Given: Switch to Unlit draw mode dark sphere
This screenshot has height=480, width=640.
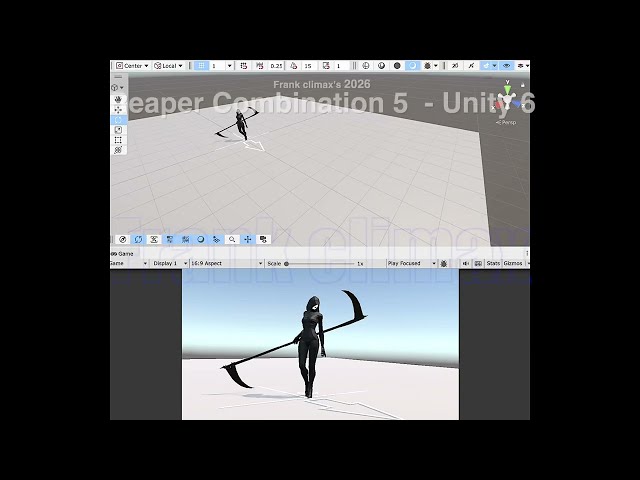Looking at the screenshot, I should [x=397, y=66].
